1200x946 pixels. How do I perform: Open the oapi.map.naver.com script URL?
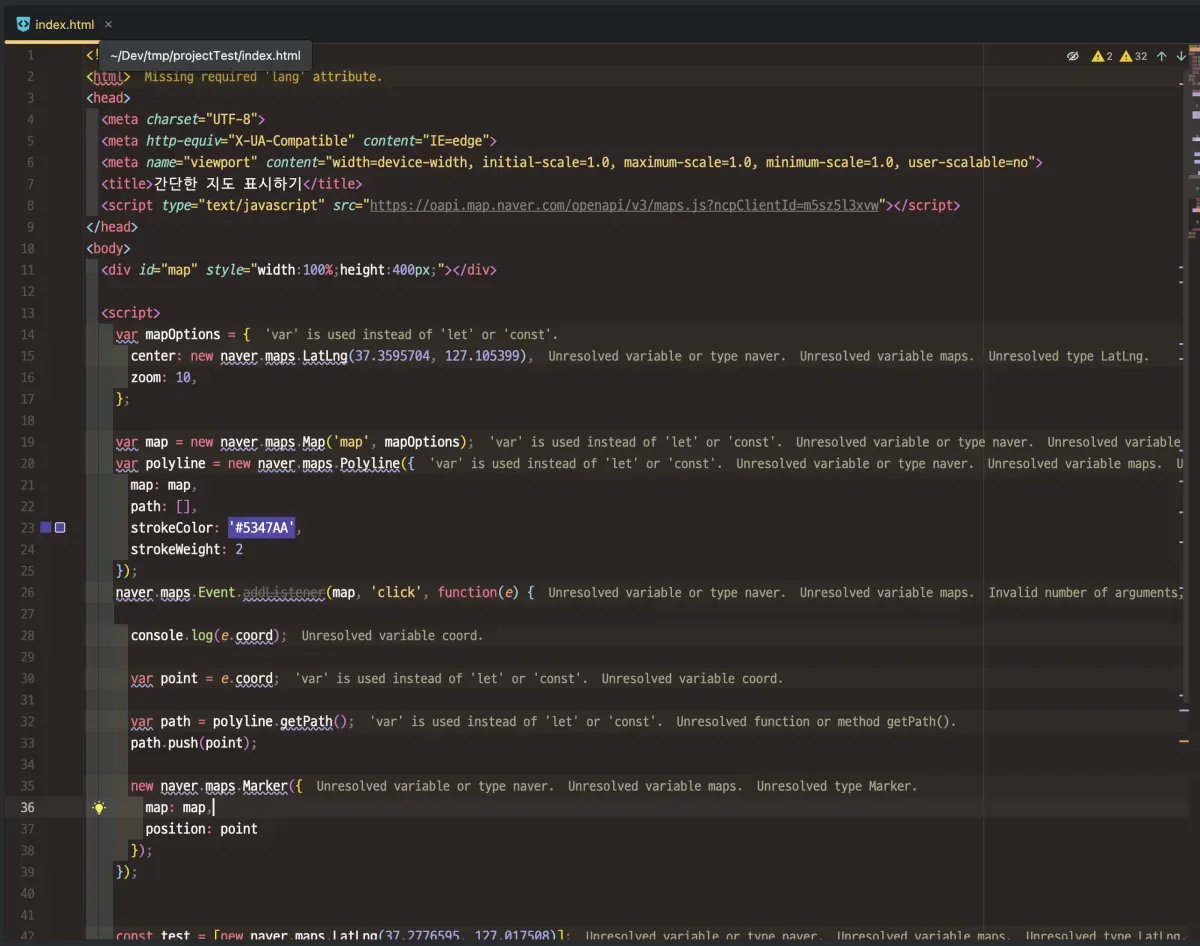(x=624, y=205)
